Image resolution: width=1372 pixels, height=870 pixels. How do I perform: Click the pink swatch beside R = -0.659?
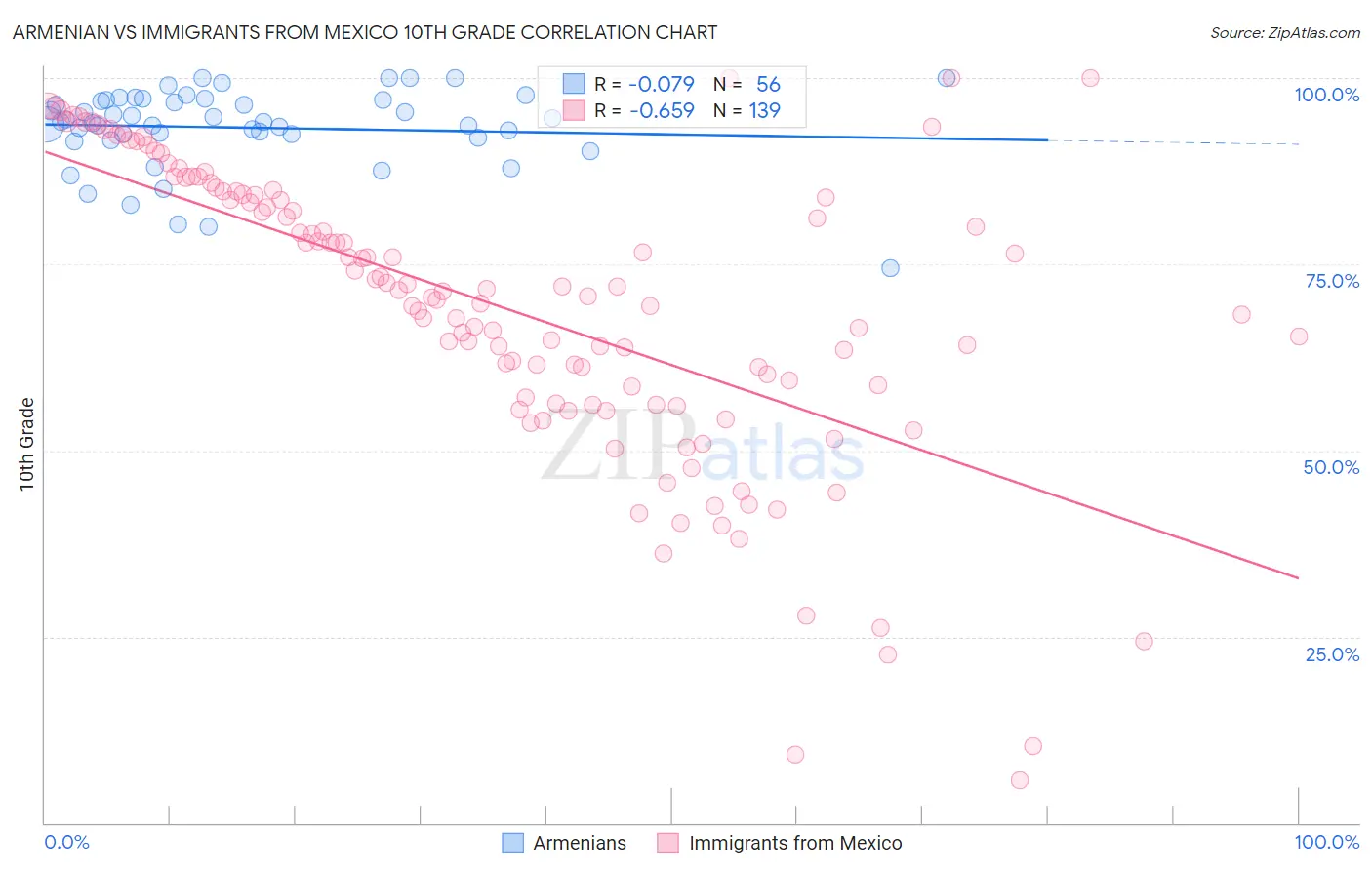(x=574, y=110)
